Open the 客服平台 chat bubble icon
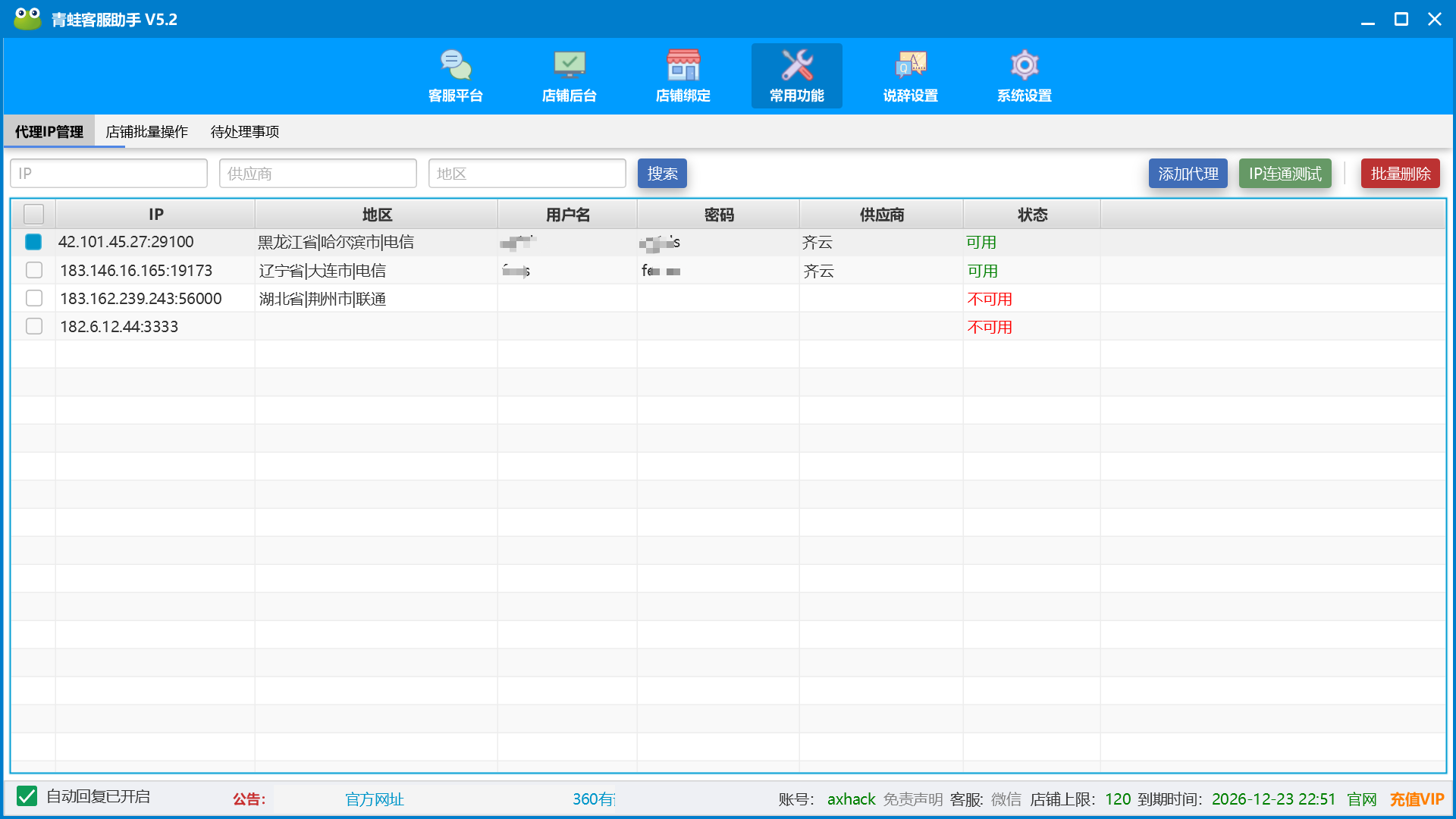Screen dimensions: 1456x819 pos(455,66)
